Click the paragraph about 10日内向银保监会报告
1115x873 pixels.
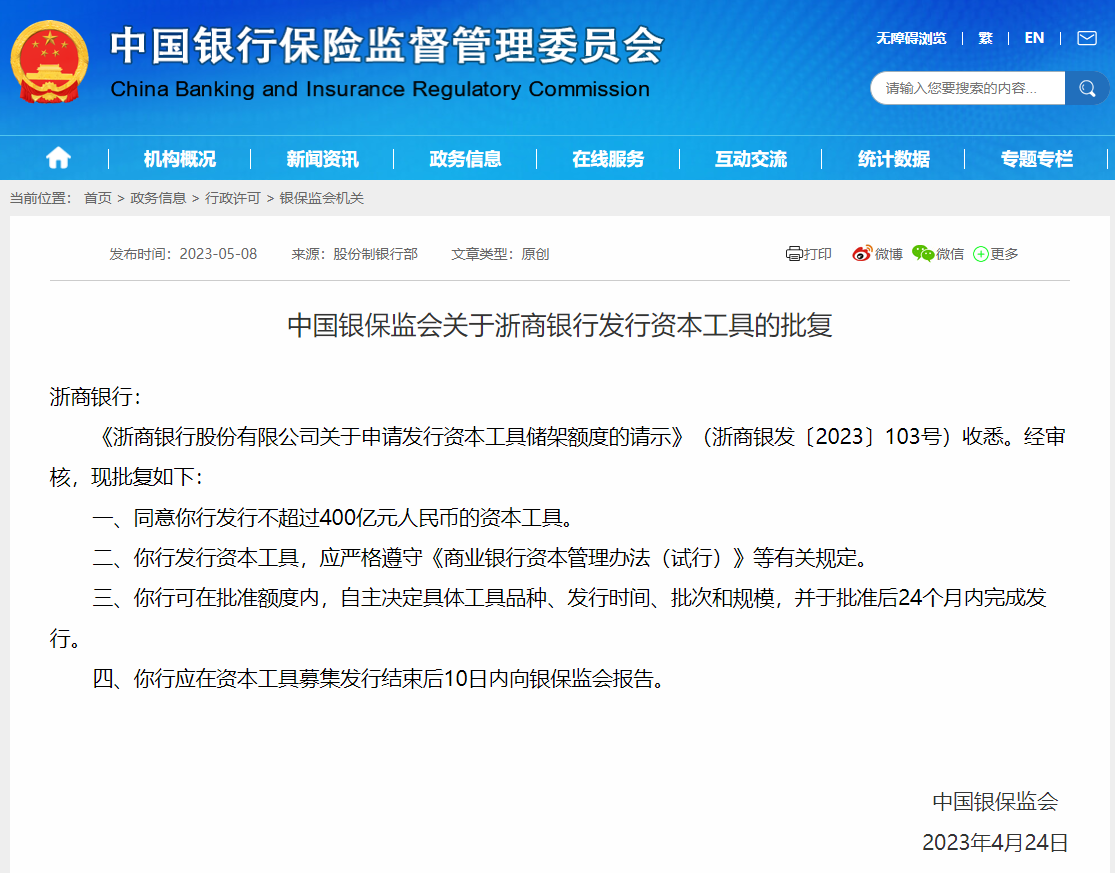[x=380, y=679]
